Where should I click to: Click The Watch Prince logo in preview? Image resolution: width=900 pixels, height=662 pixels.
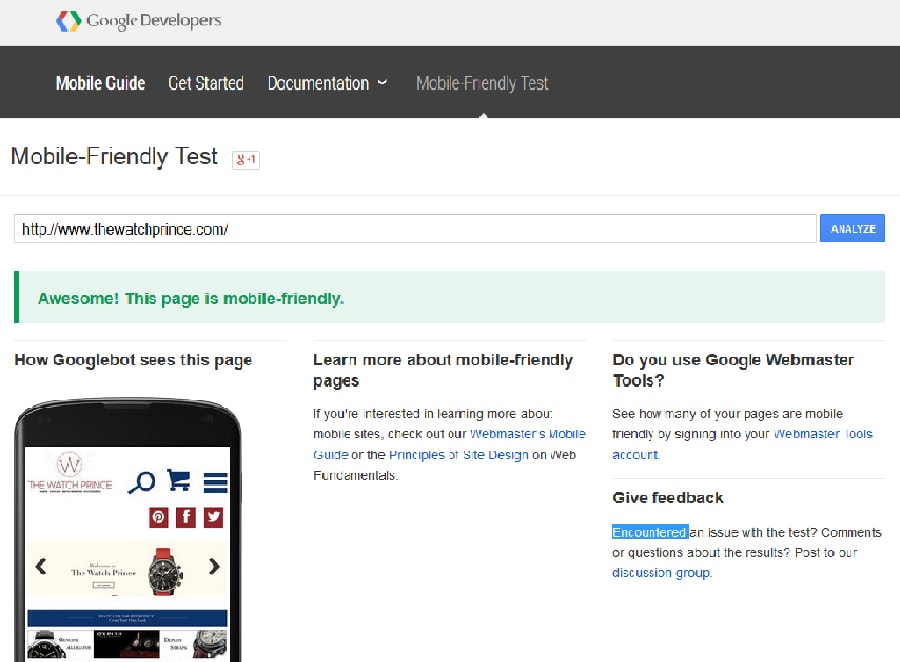pyautogui.click(x=70, y=473)
